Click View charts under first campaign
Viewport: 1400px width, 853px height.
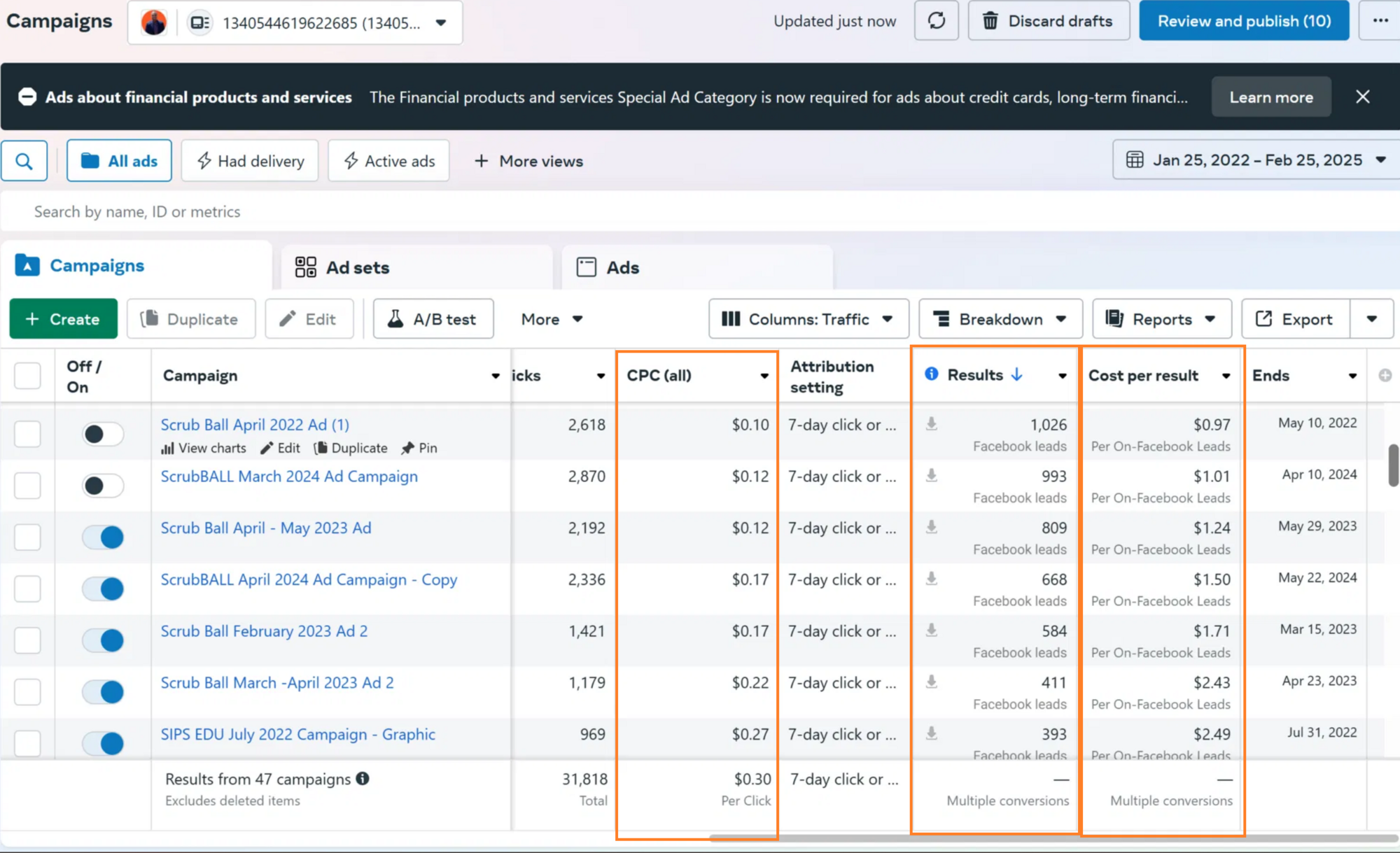204,448
